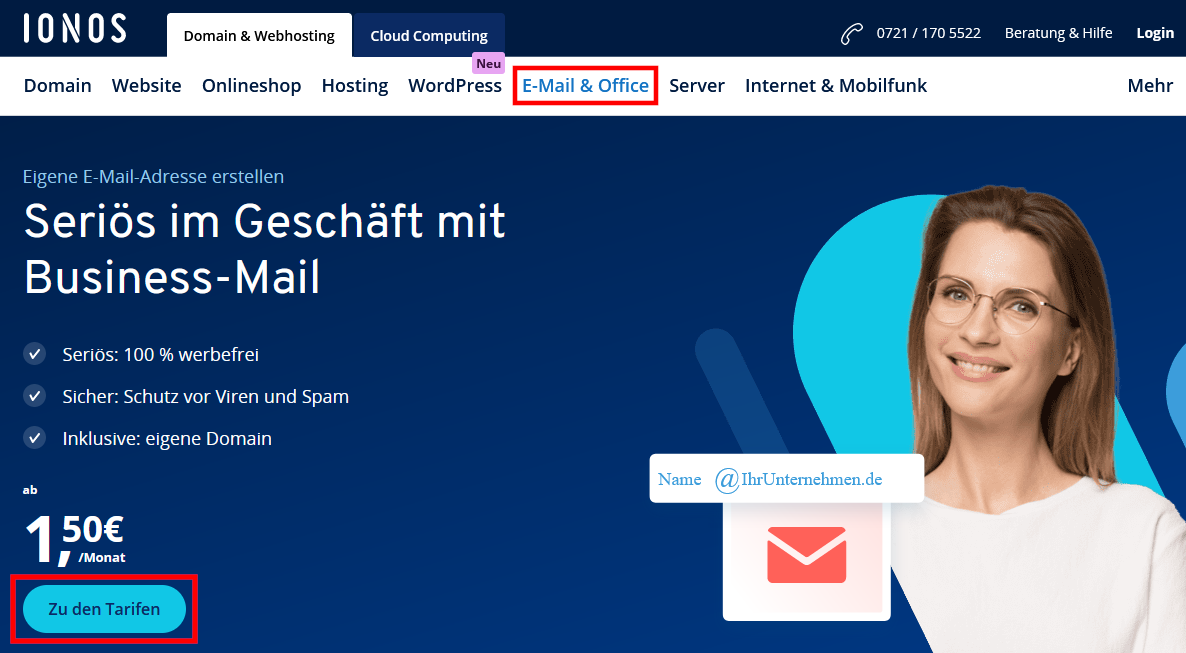Expand the Mehr menu
Viewport: 1186px width, 653px height.
click(x=1150, y=86)
